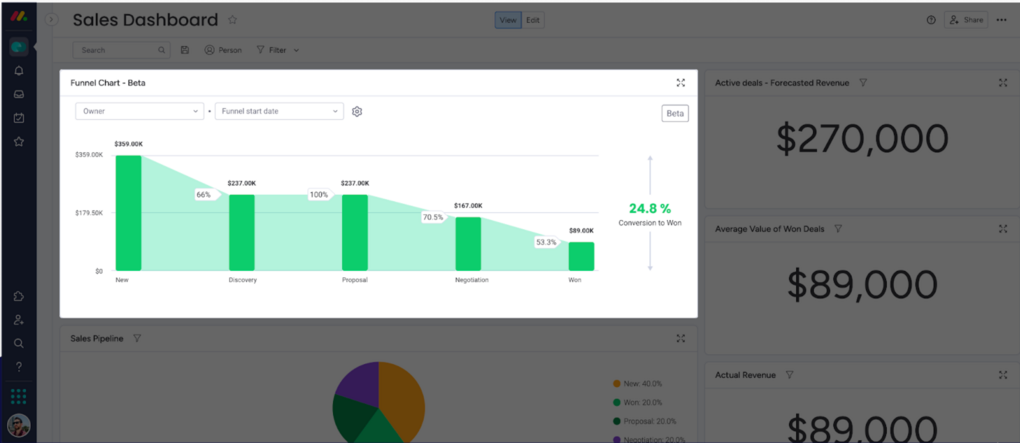Open the sidebar search magnifier
The image size is (1020, 443).
pyautogui.click(x=19, y=343)
